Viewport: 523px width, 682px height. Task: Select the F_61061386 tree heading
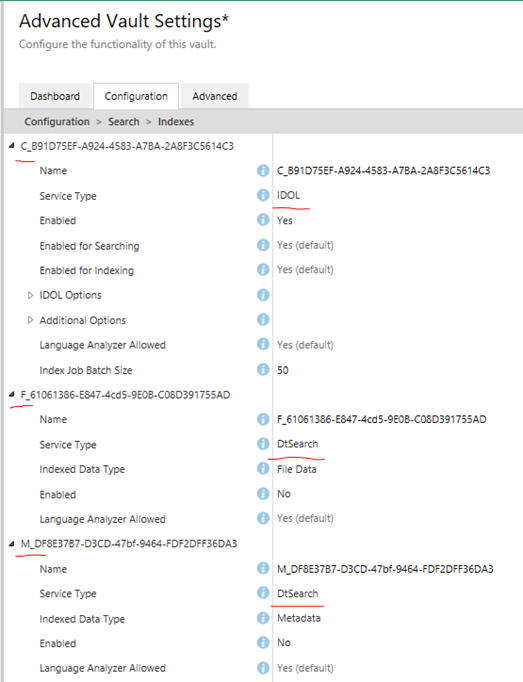[125, 395]
